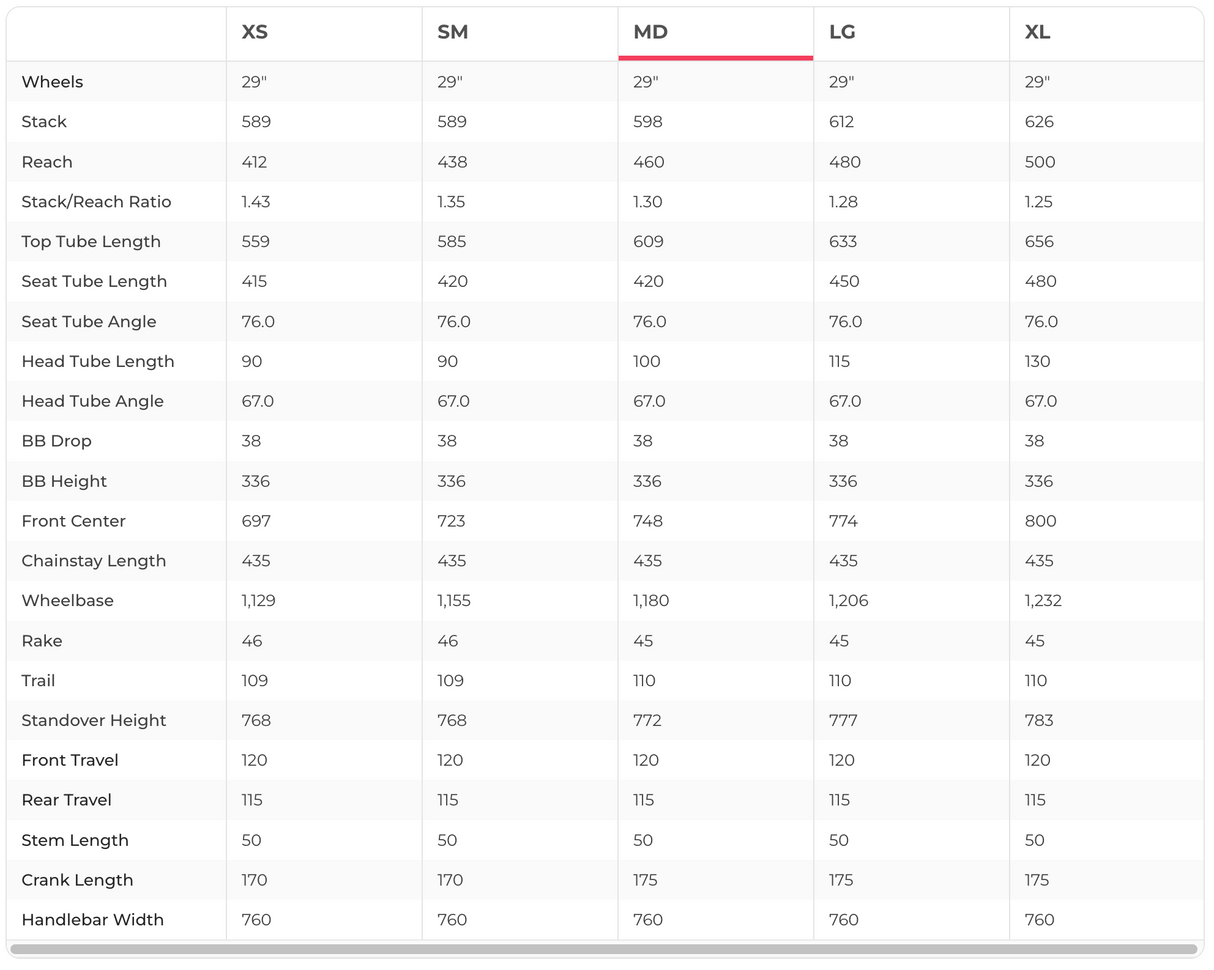The width and height of the screenshot is (1214, 970).
Task: Select the XS size column header
Action: (x=255, y=32)
